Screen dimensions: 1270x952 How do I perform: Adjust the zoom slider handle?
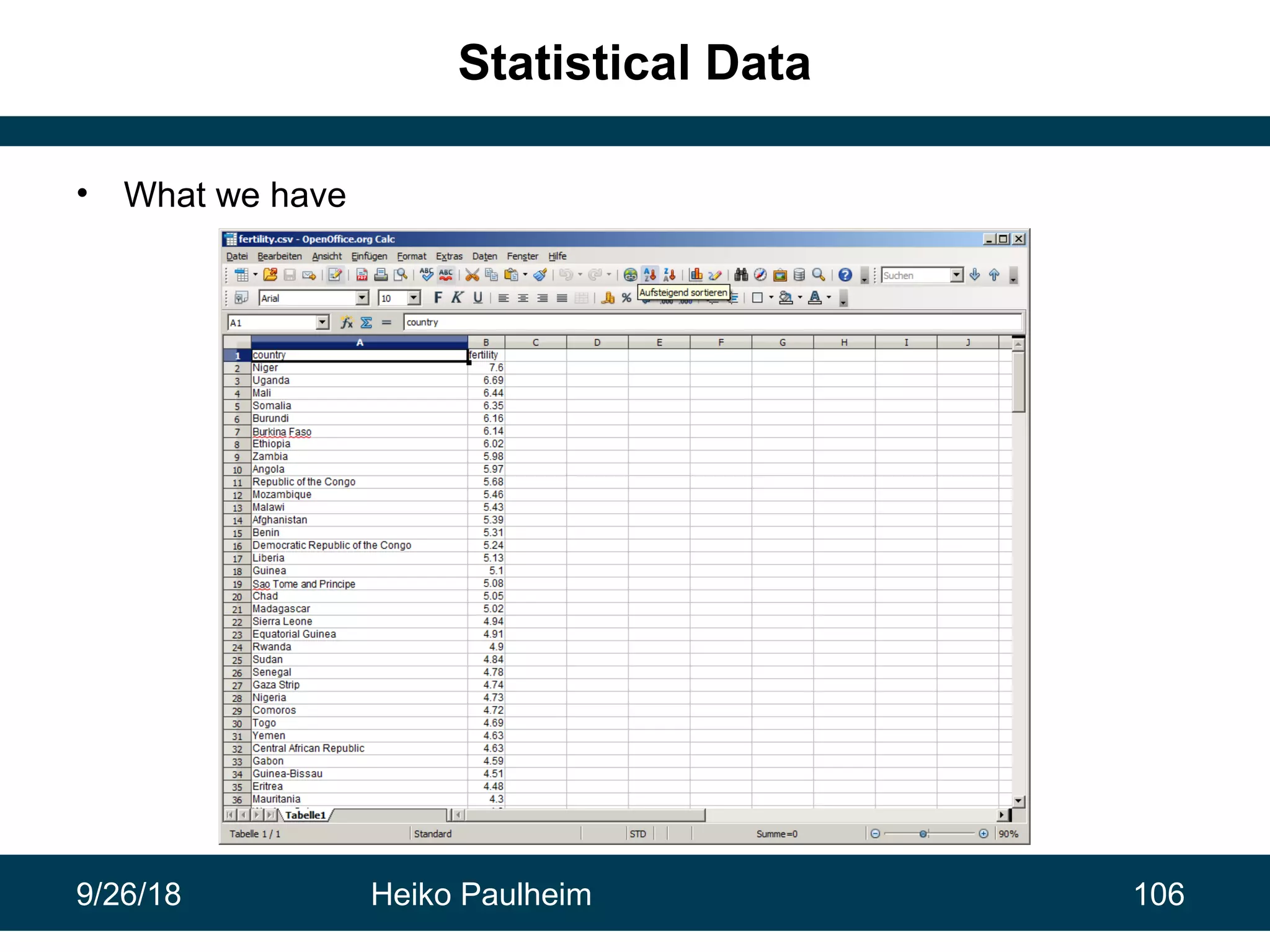click(x=923, y=834)
